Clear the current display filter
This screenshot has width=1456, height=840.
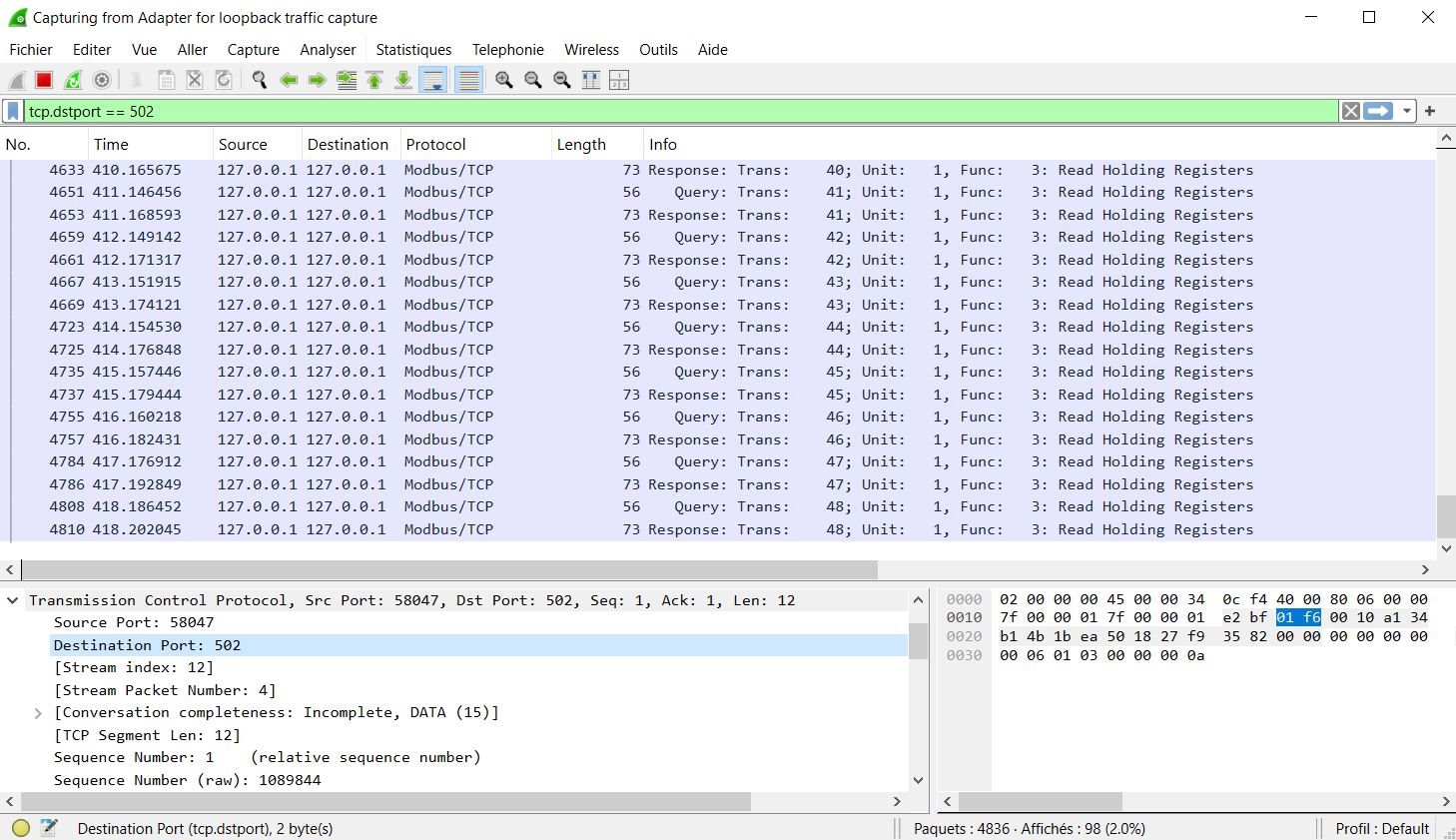click(x=1350, y=111)
